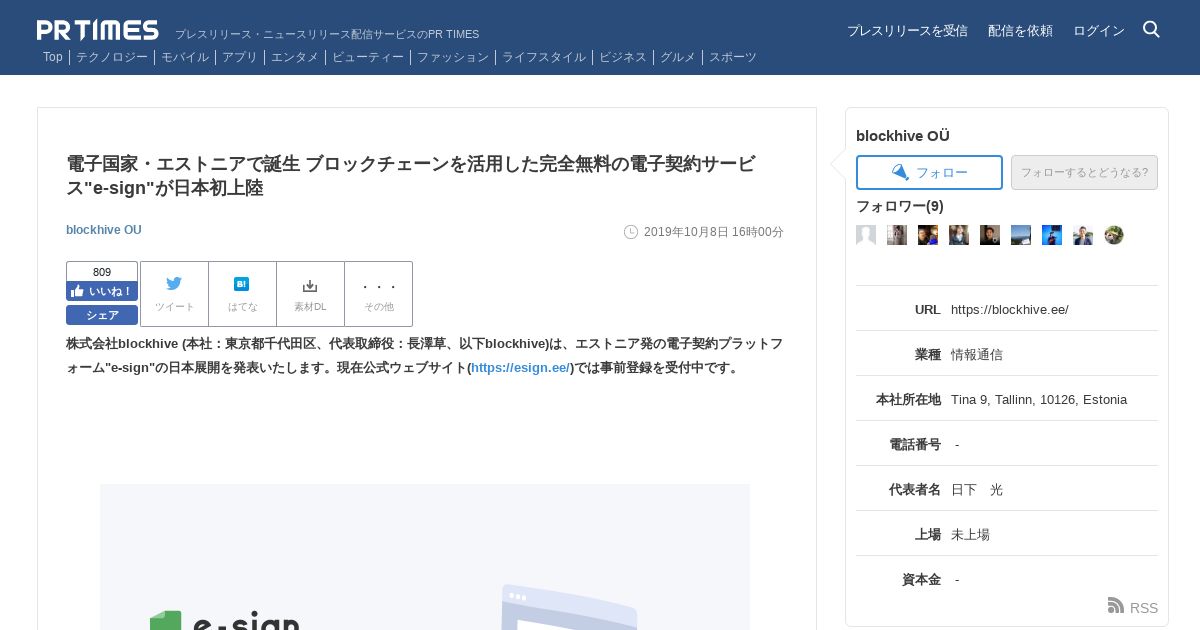Image resolution: width=1200 pixels, height=630 pixels.
Task: Click the Facebook シェア button
Action: (102, 315)
